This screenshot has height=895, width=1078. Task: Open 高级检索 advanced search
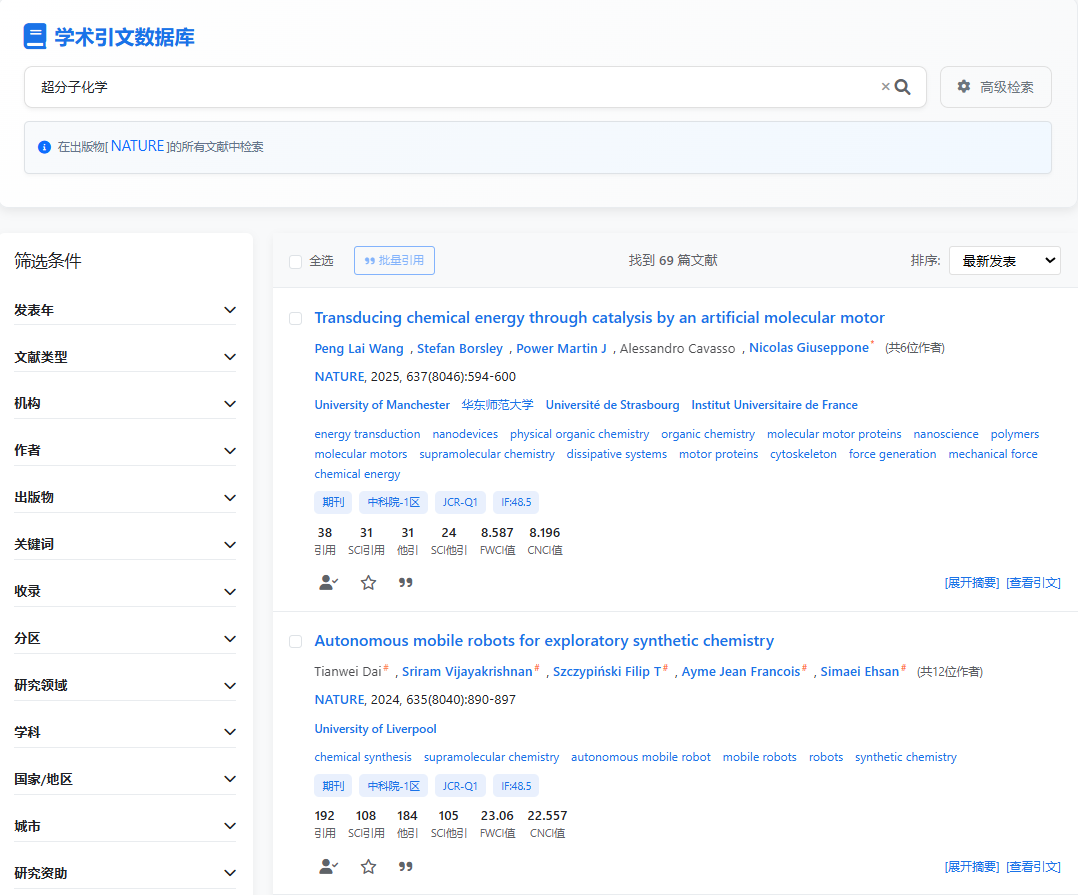[x=995, y=87]
